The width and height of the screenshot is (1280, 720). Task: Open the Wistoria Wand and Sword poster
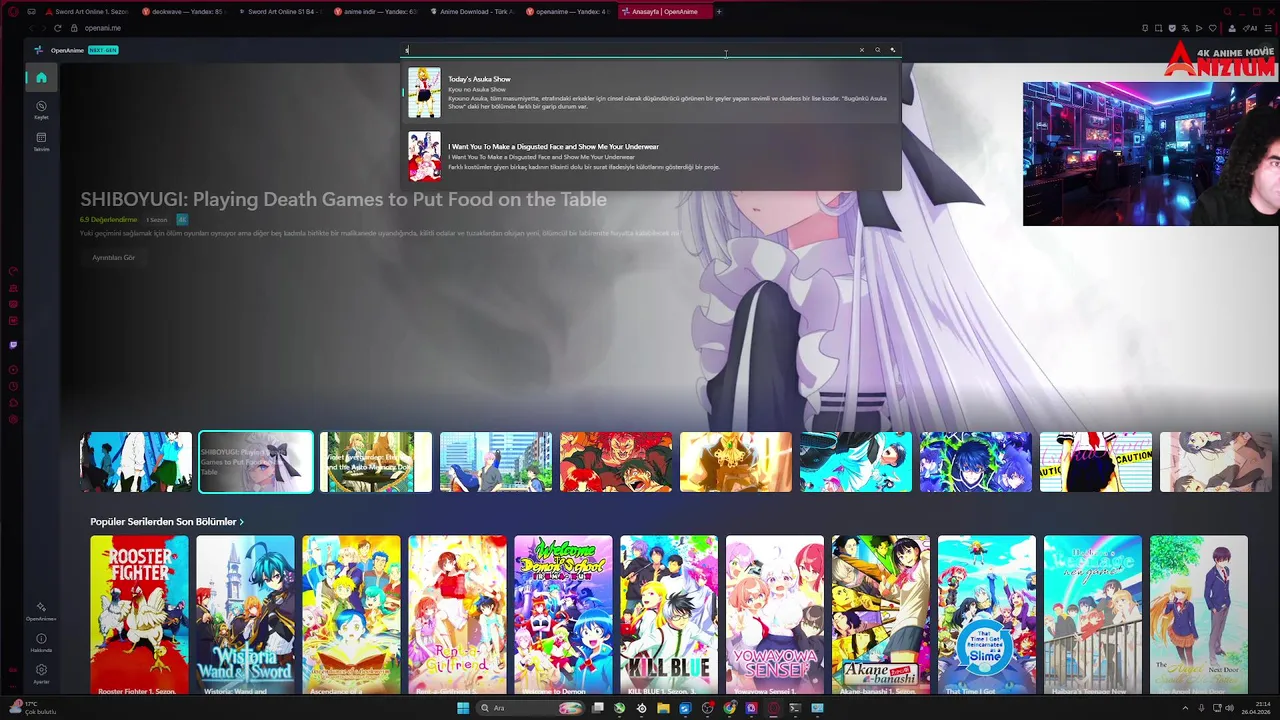(x=245, y=614)
